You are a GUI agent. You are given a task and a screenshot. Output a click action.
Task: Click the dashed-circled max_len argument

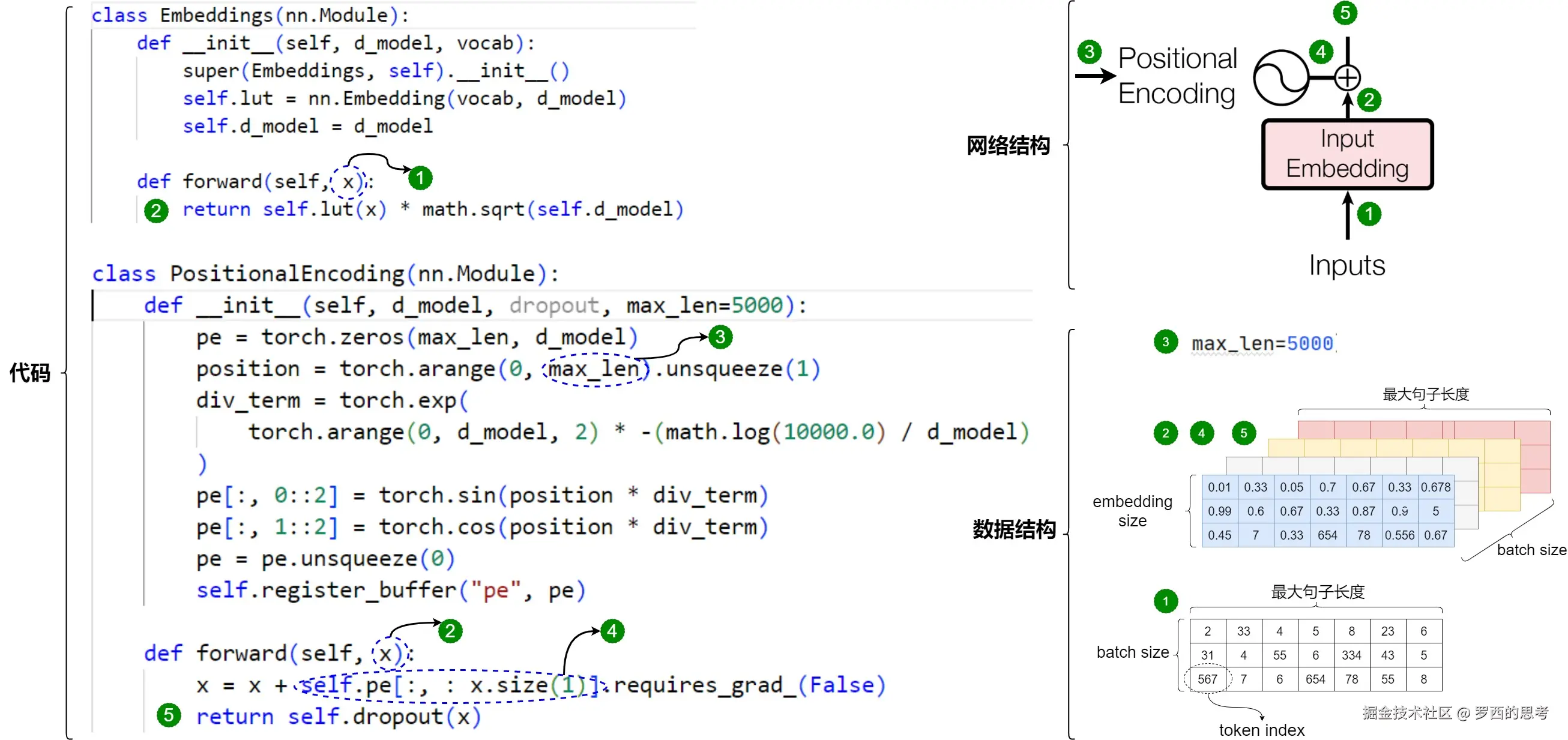point(594,368)
